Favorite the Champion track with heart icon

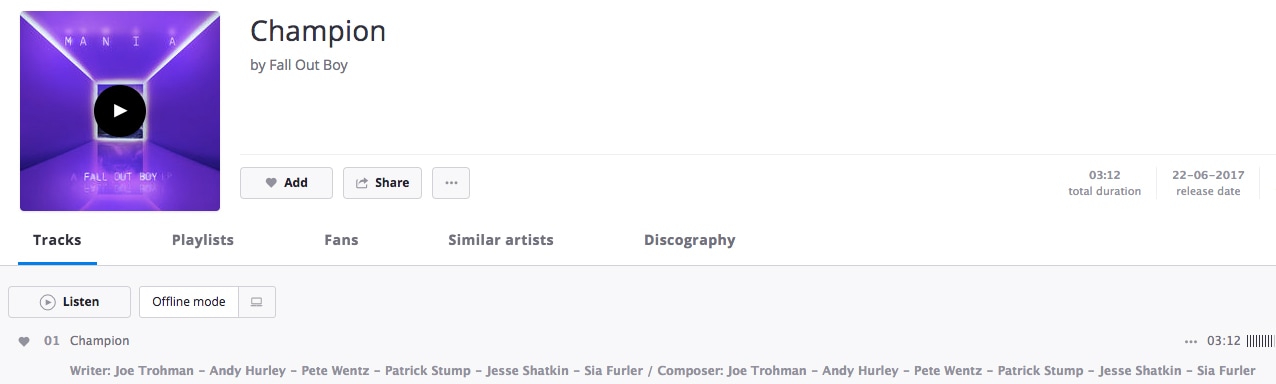coord(24,341)
